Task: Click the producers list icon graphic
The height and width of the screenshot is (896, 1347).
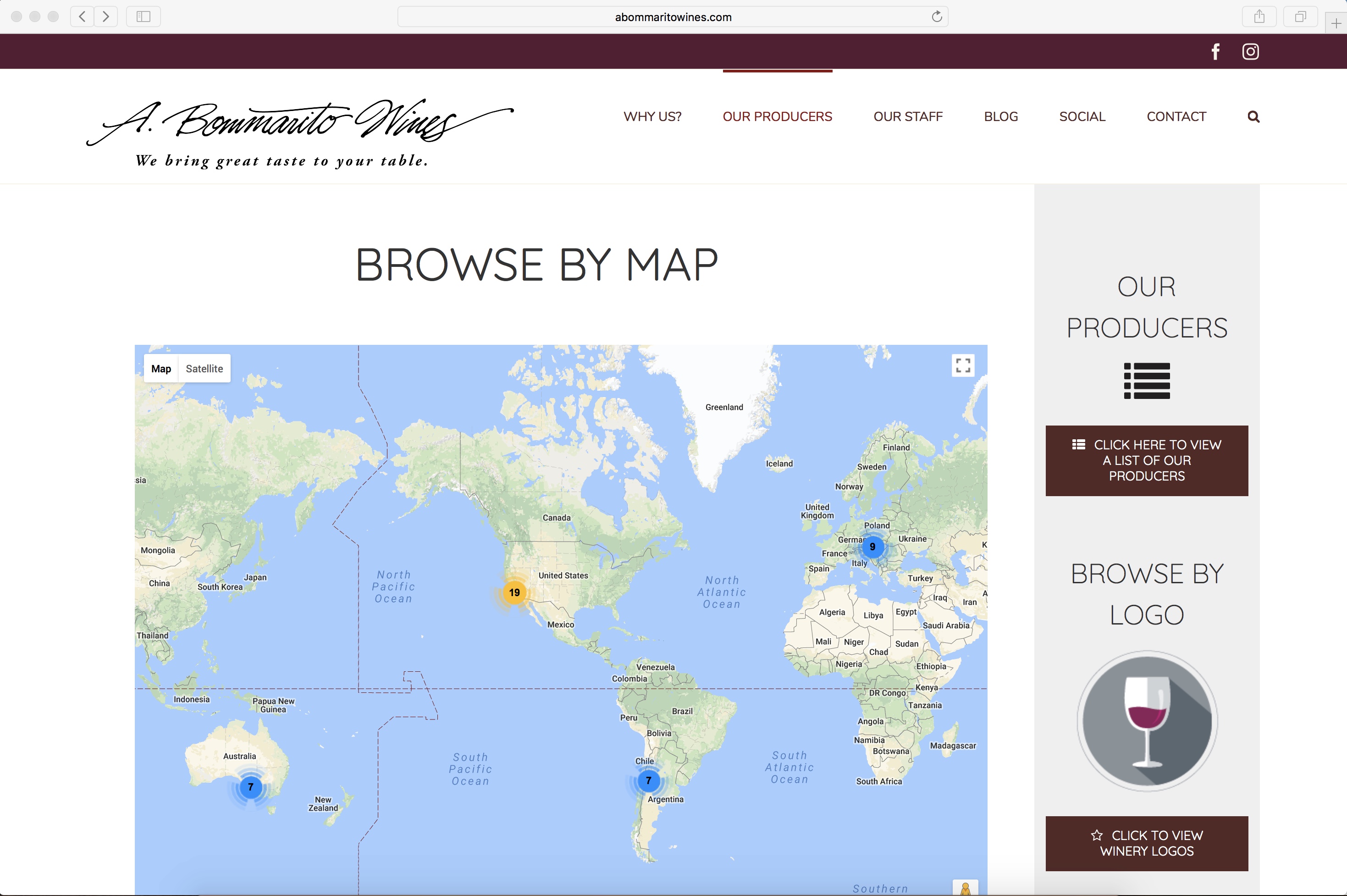Action: 1147,381
